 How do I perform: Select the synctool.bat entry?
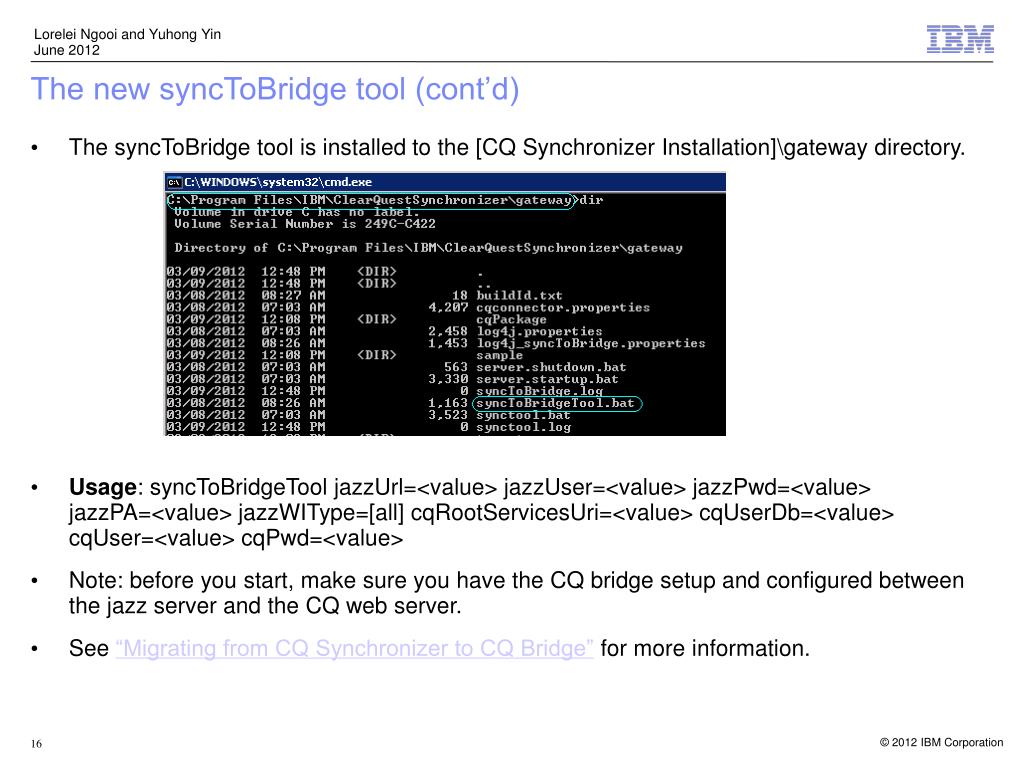pos(523,415)
